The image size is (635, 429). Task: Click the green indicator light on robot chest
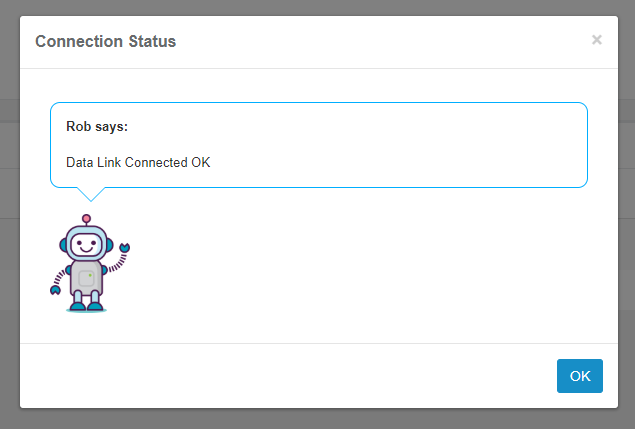pyautogui.click(x=90, y=275)
